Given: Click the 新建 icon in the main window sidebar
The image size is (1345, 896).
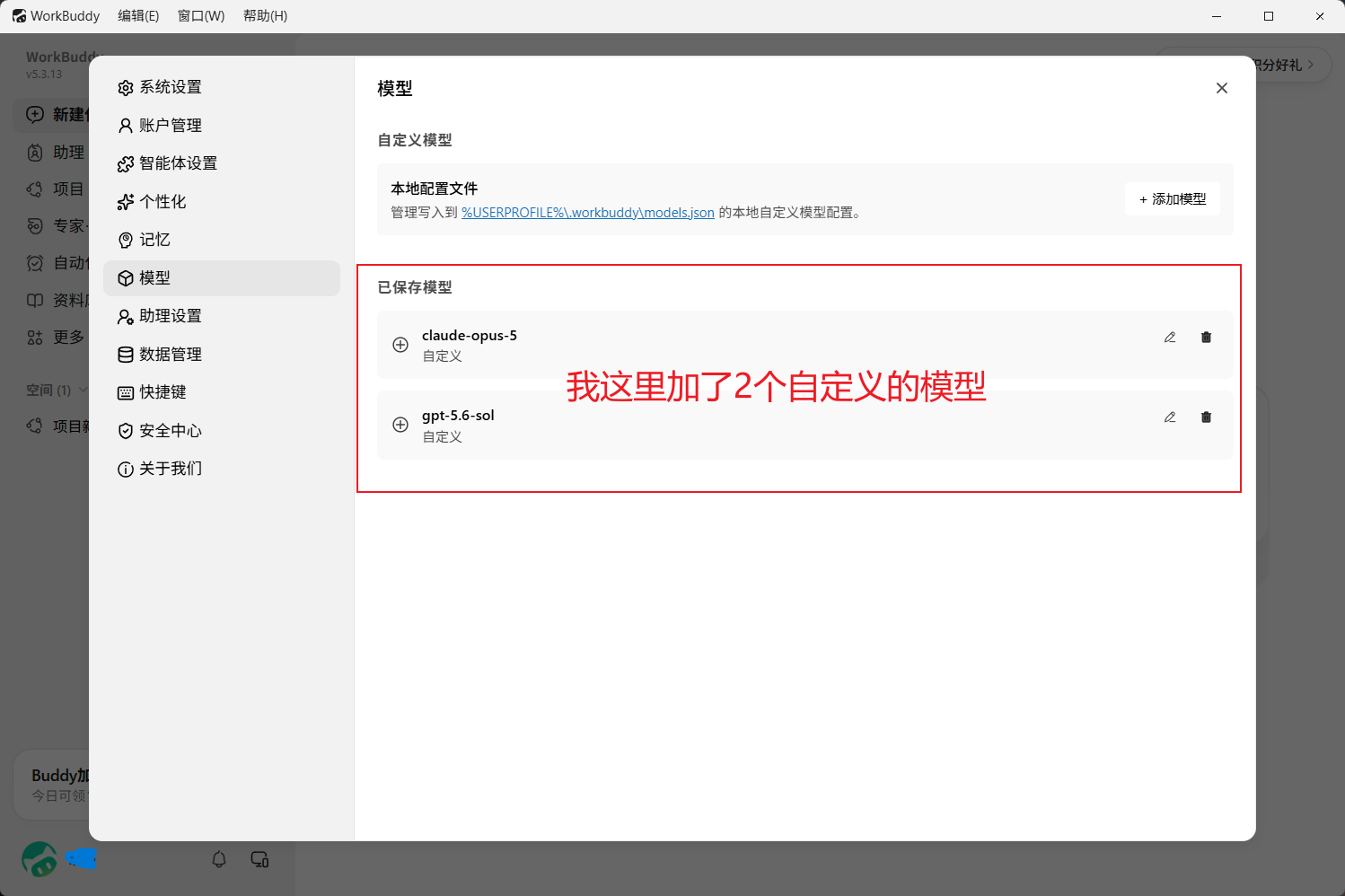Looking at the screenshot, I should click(35, 114).
